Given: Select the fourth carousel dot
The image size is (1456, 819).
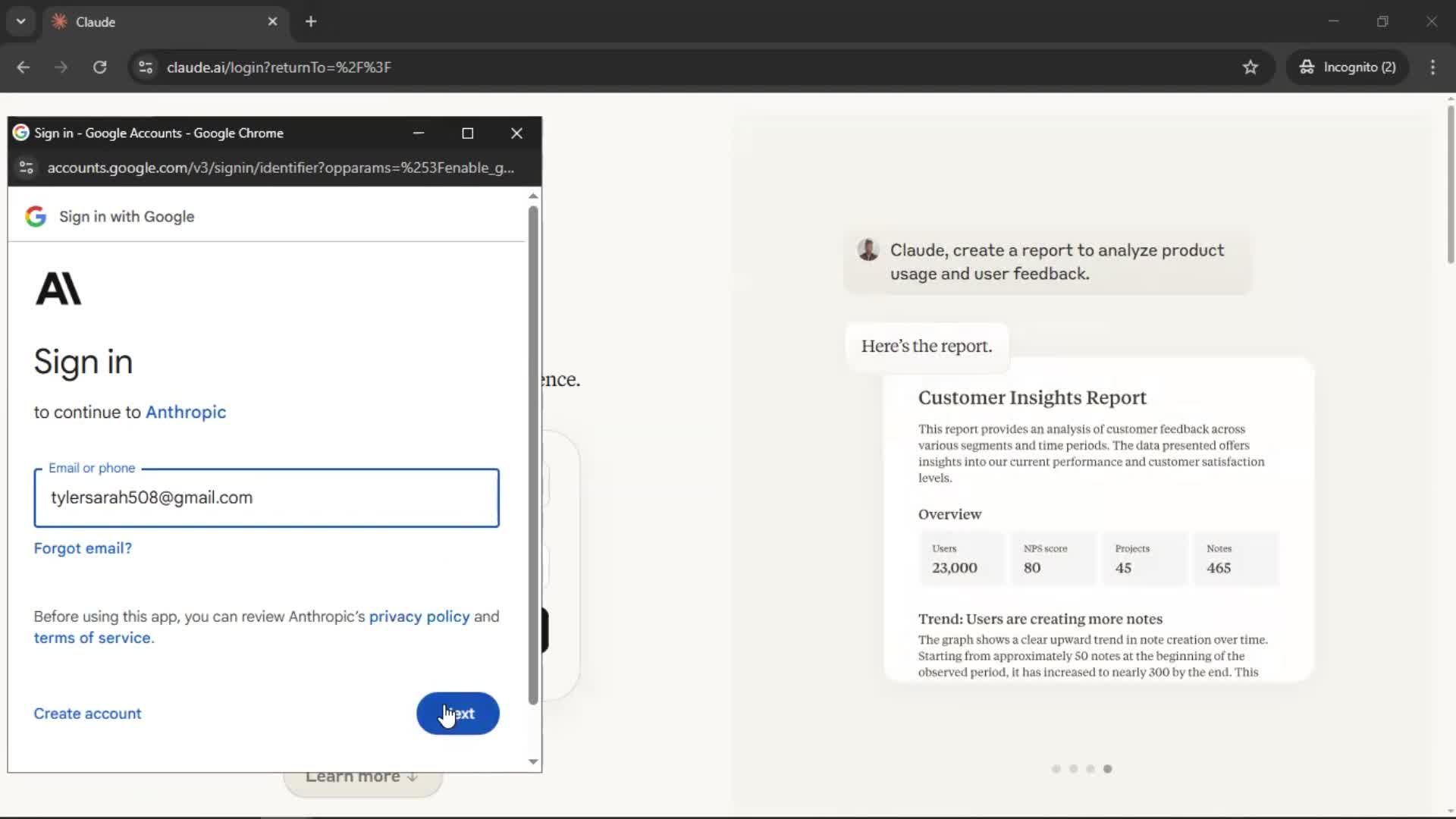Looking at the screenshot, I should (x=1108, y=769).
